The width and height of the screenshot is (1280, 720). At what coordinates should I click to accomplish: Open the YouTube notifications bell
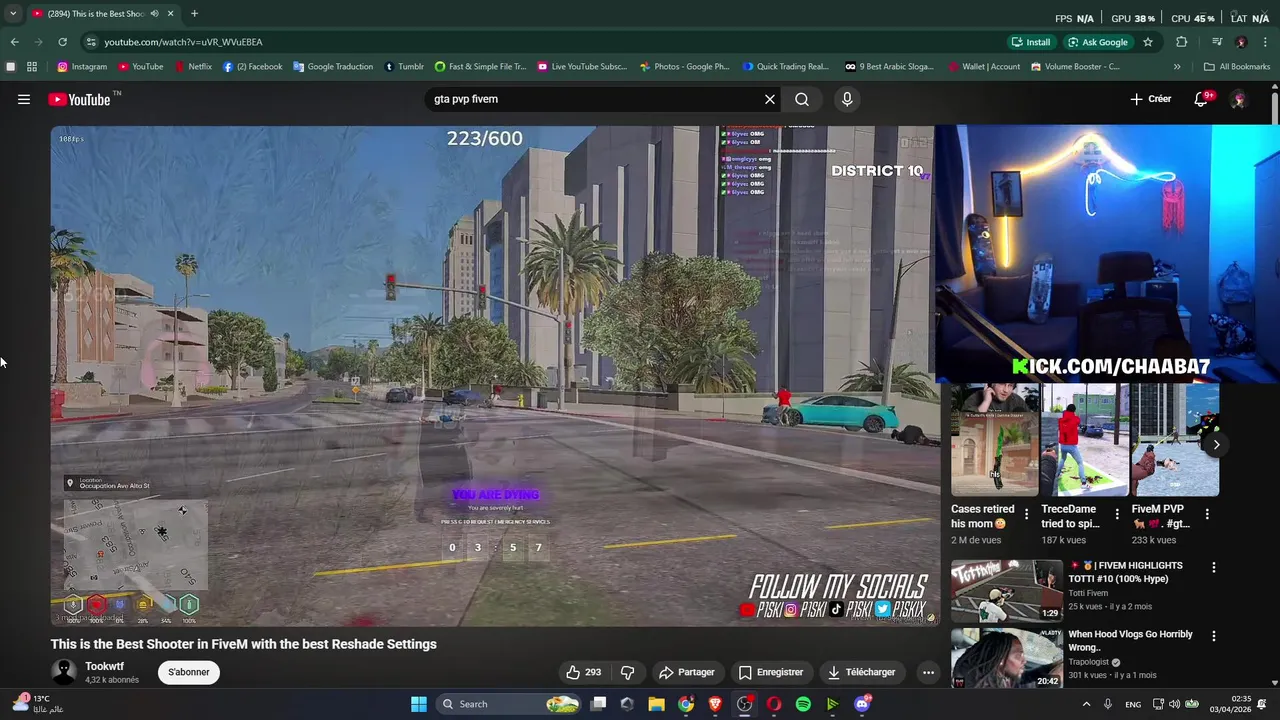pos(1201,99)
